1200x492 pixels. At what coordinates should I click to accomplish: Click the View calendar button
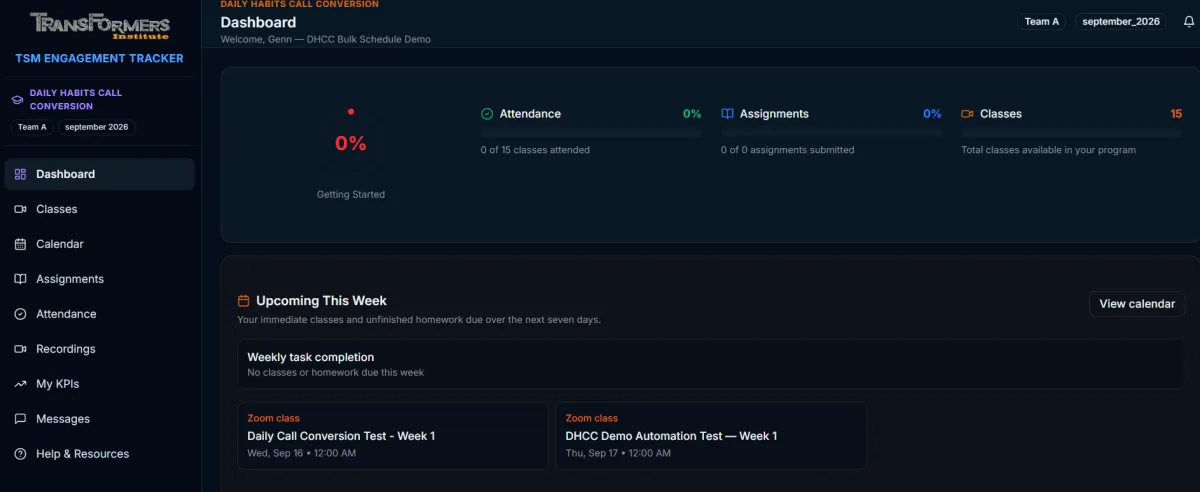tap(1137, 304)
